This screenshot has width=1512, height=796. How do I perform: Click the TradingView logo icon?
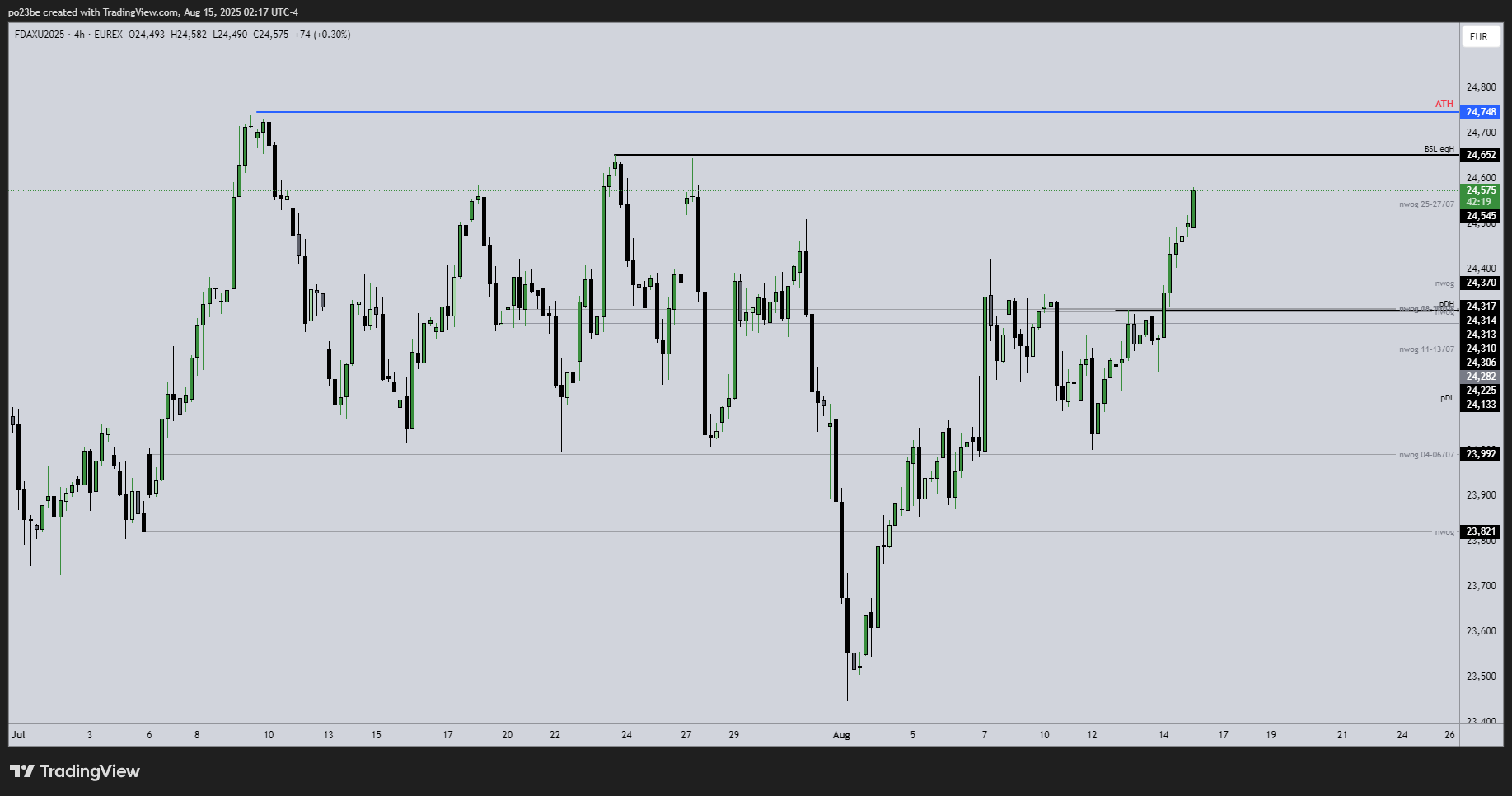(x=22, y=771)
